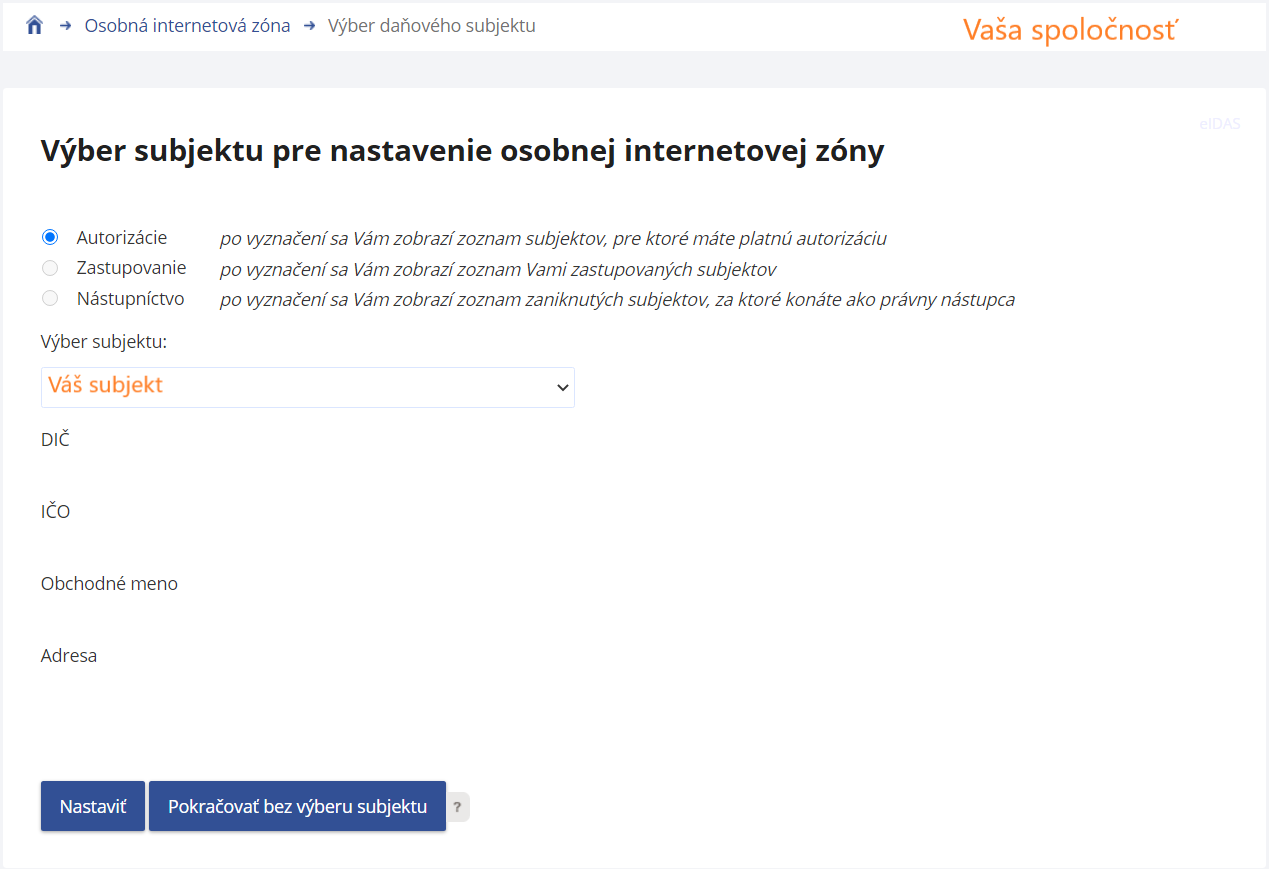Select the Nástupníctvo option
The image size is (1270, 869).
50,298
